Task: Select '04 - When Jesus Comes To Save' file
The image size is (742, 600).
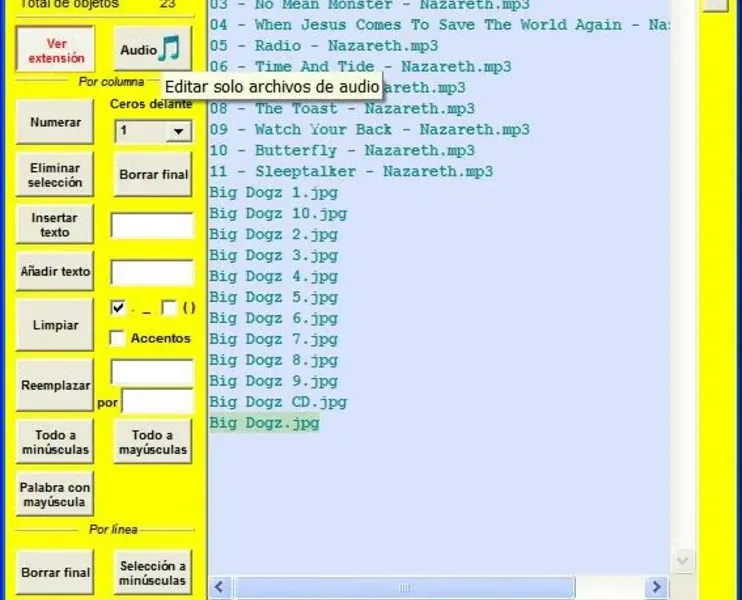Action: 439,25
